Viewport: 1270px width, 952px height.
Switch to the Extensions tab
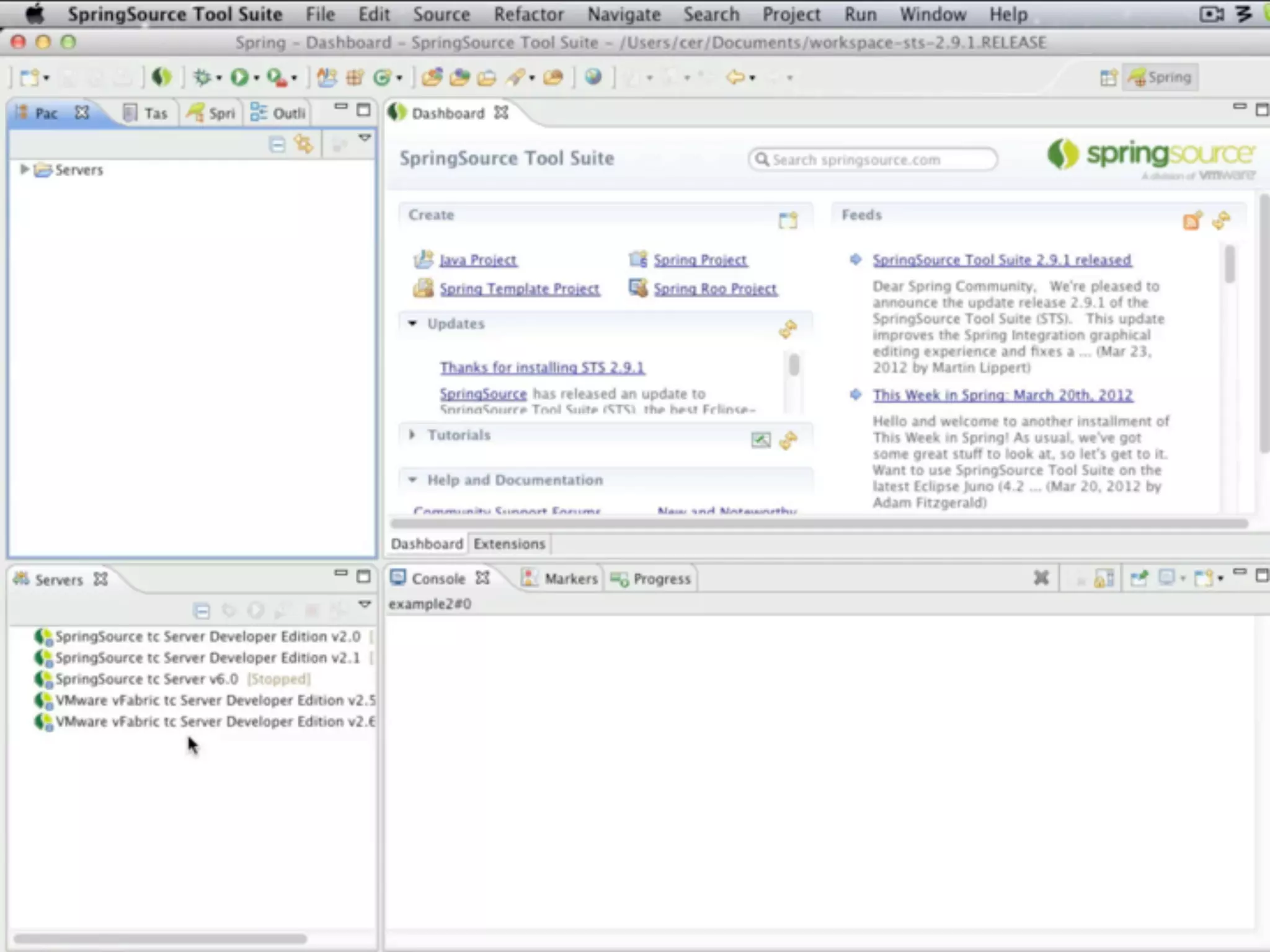coord(509,544)
